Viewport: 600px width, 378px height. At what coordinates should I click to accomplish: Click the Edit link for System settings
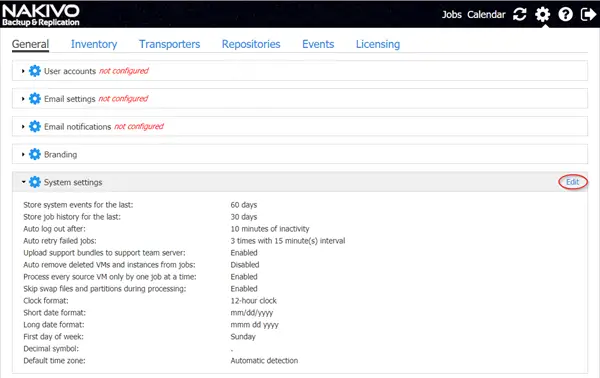coord(572,182)
